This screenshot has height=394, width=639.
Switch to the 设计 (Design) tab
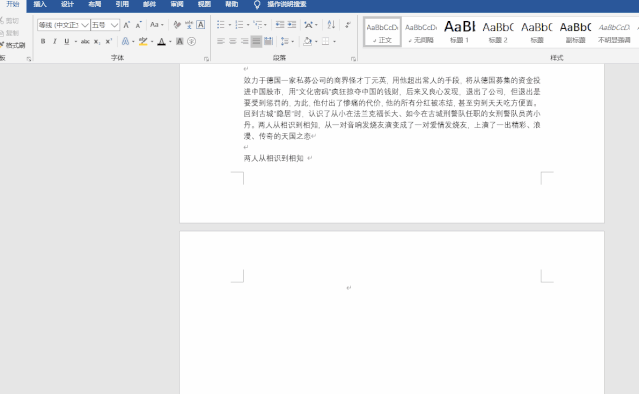[x=67, y=4]
